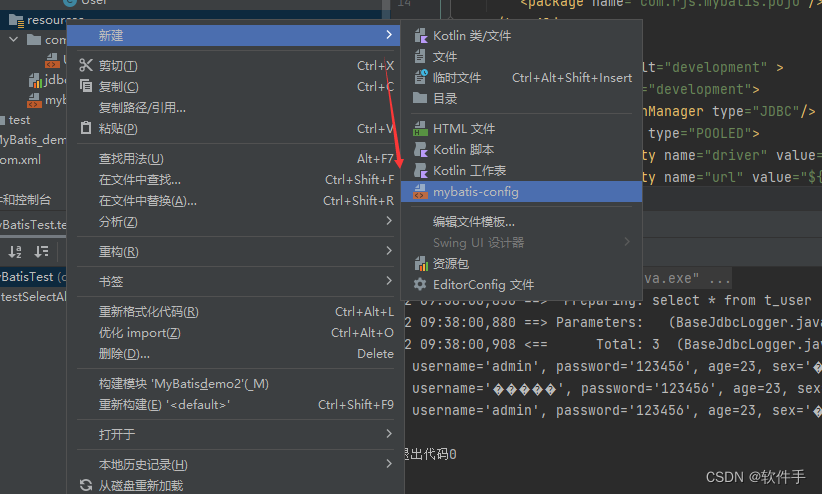
Task: Click the copy icon beside 复制
Action: tap(86, 85)
